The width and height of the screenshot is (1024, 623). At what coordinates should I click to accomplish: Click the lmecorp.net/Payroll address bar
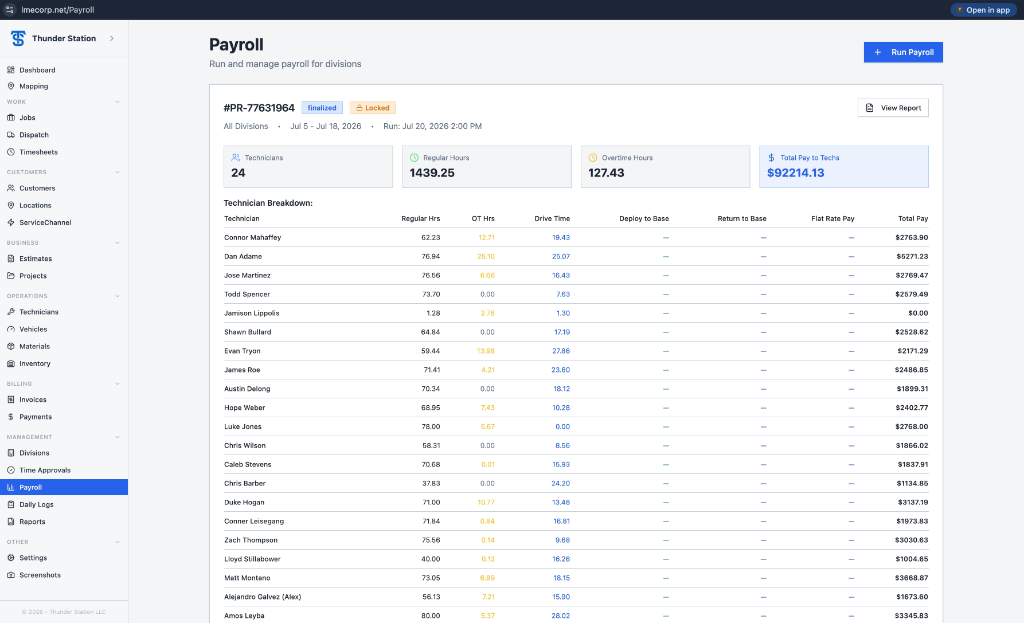click(x=57, y=10)
